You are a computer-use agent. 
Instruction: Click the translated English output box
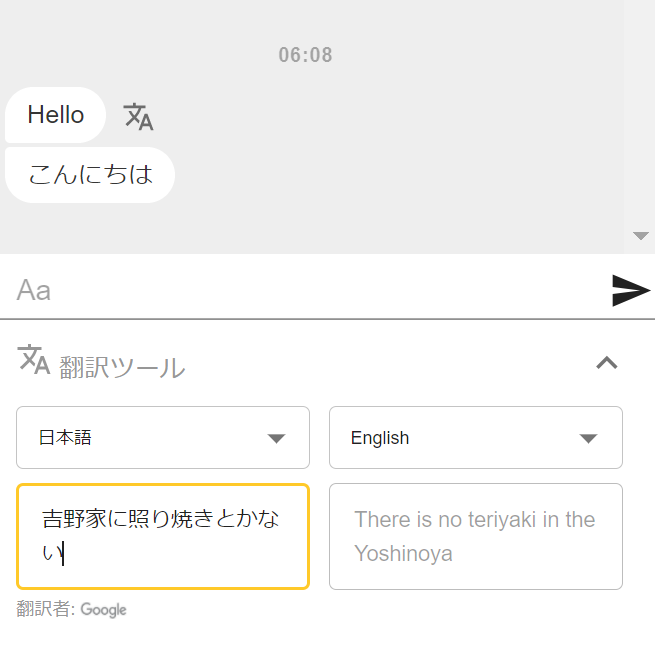click(476, 536)
